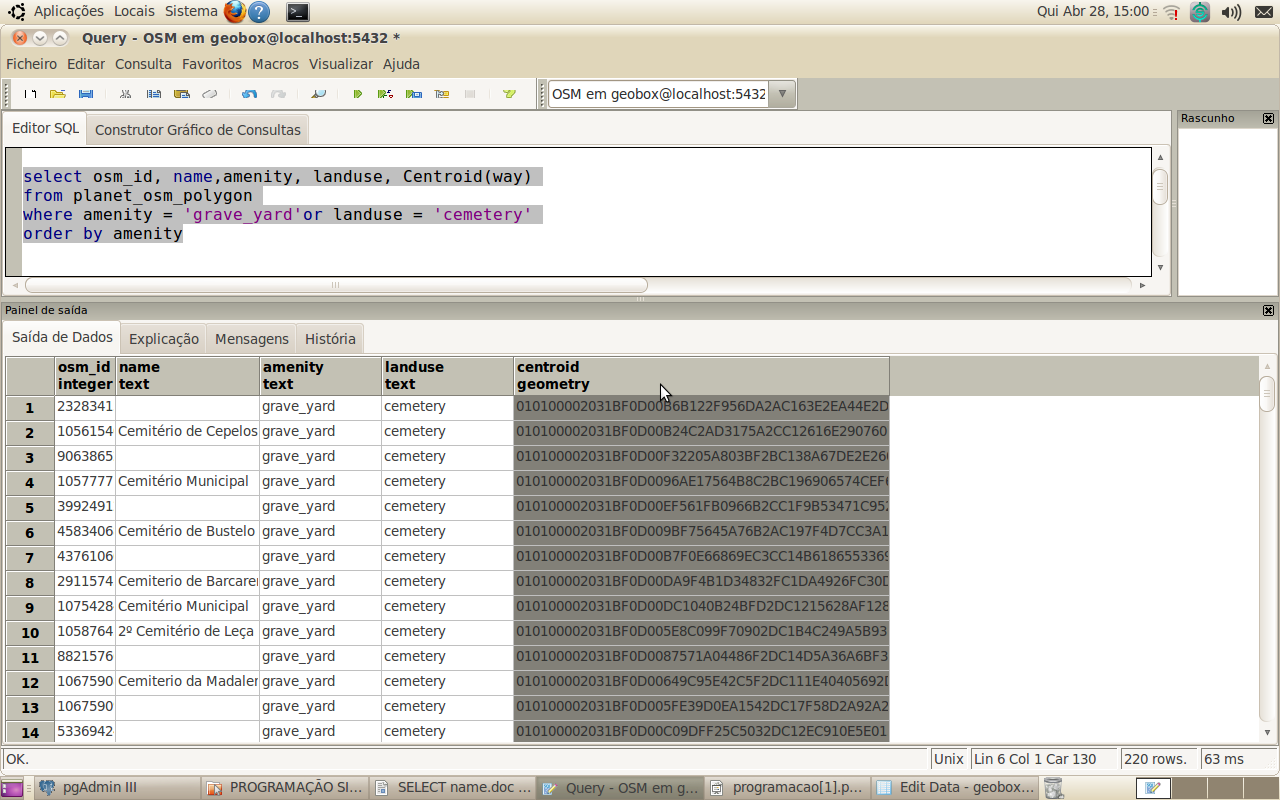Open the mail envelope indicator
Image resolution: width=1280 pixels, height=800 pixels.
click(x=1264, y=12)
